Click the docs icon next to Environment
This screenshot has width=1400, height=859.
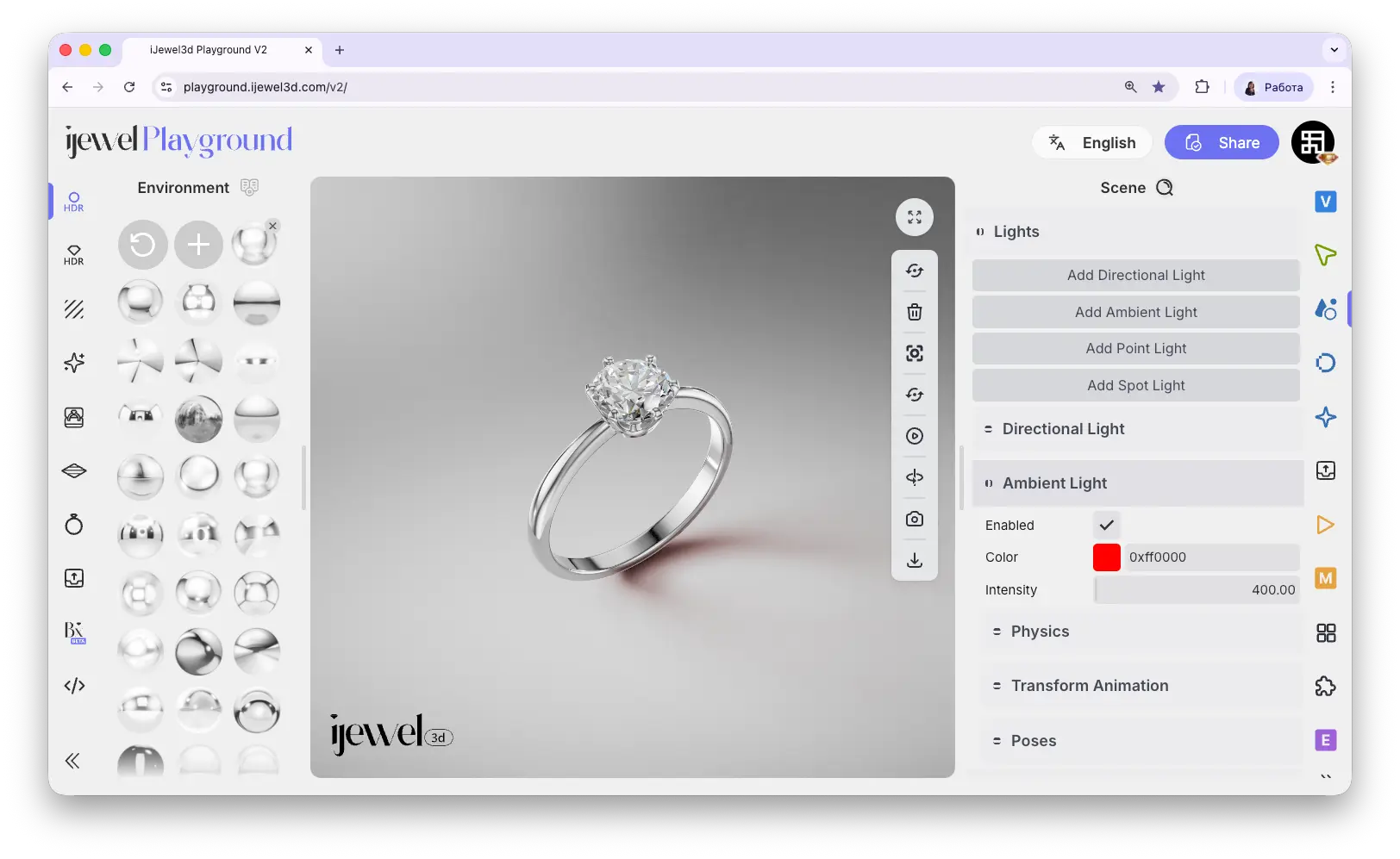point(249,187)
